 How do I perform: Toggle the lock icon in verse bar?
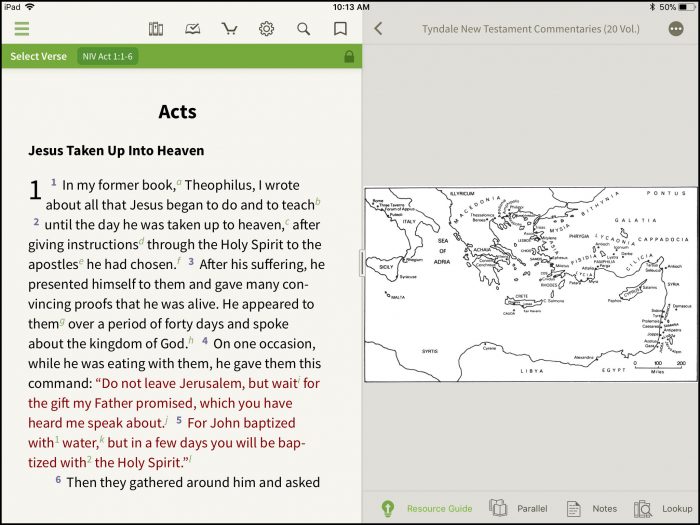(x=349, y=56)
